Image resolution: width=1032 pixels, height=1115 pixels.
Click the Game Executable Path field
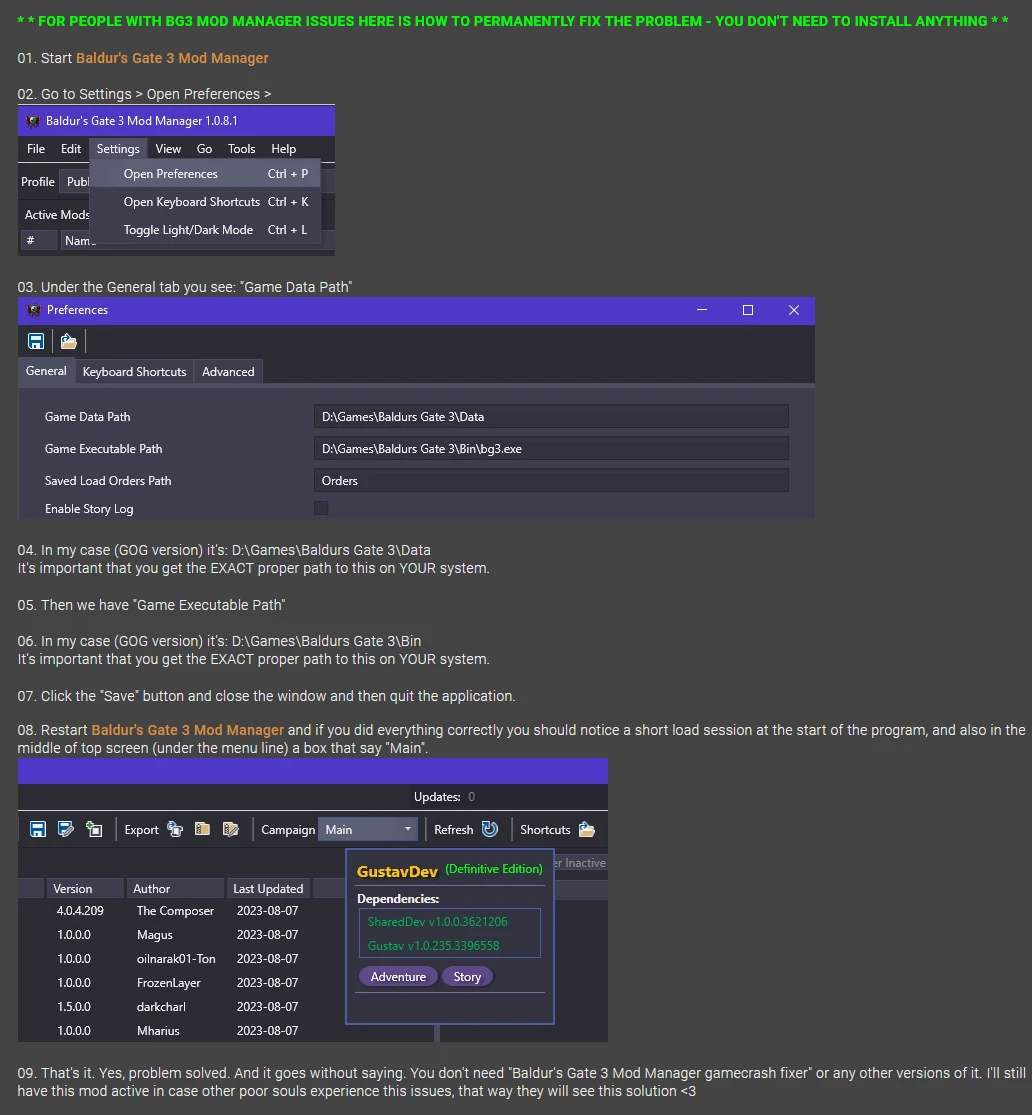(551, 449)
